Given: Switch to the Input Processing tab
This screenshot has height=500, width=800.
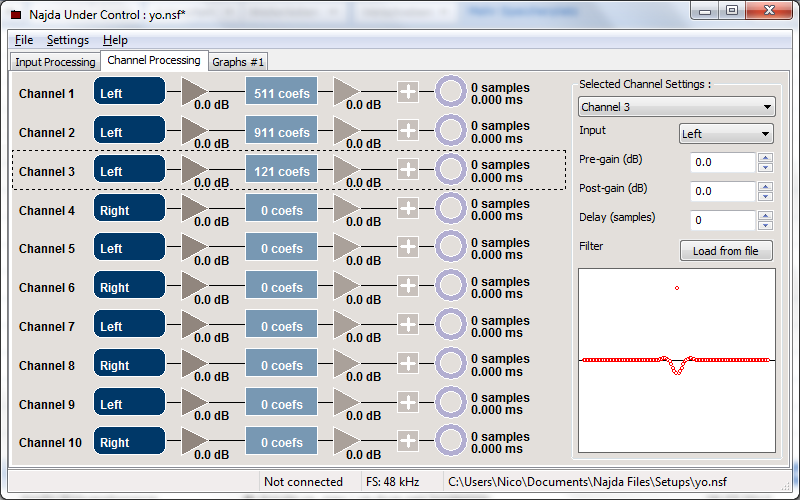Looking at the screenshot, I should 55,62.
